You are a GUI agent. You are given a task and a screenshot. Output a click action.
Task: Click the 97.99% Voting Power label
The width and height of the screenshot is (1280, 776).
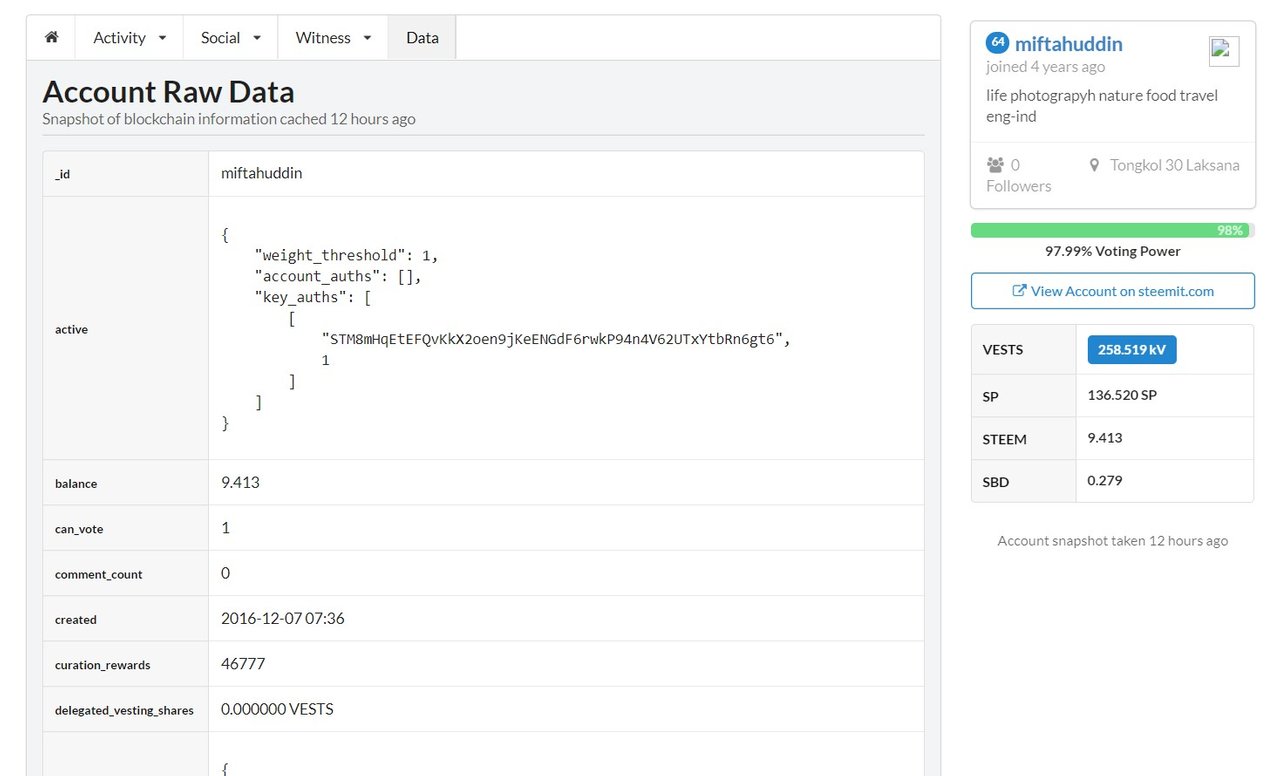pyautogui.click(x=1112, y=251)
